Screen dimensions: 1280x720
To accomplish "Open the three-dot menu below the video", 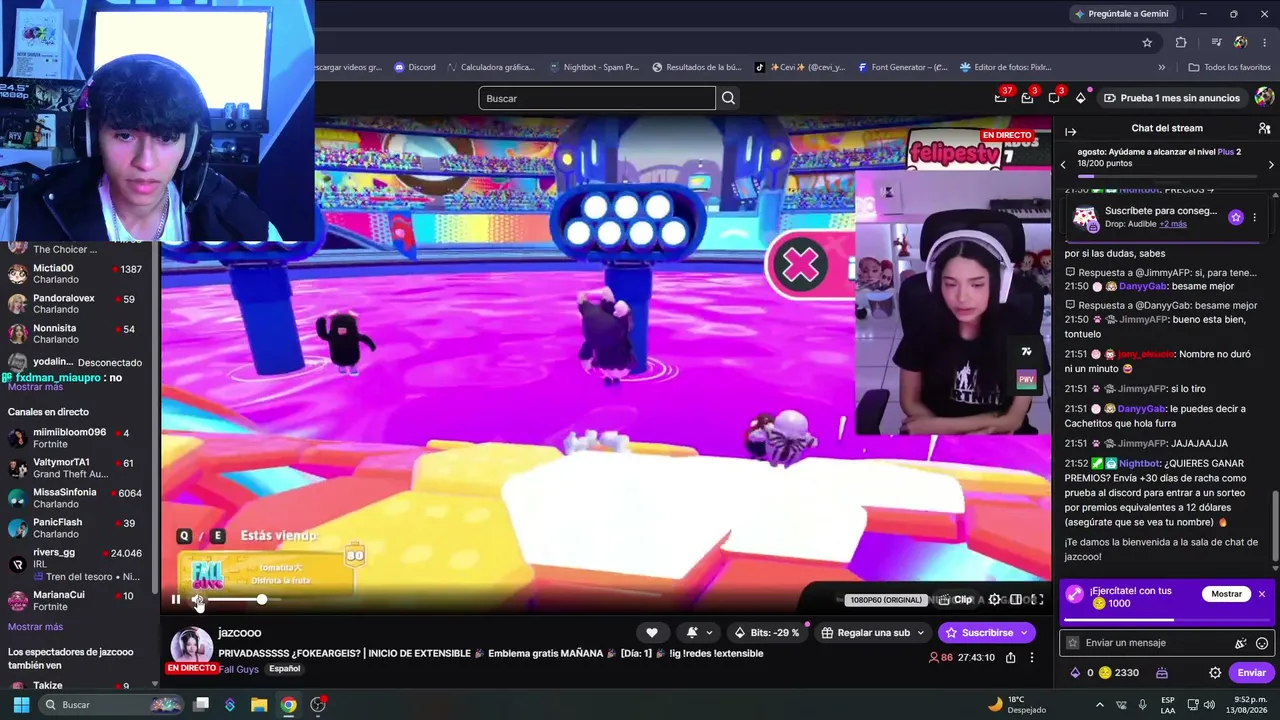I will point(1032,658).
